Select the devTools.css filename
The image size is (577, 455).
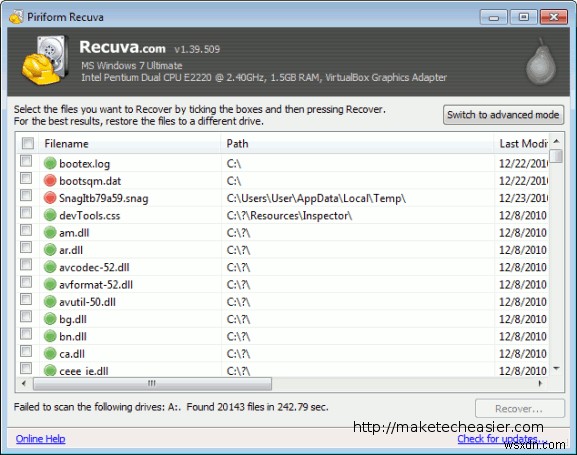click(90, 215)
